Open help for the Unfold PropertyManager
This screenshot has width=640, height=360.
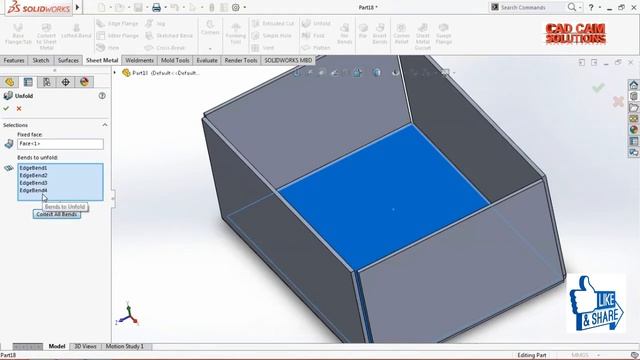pyautogui.click(x=102, y=96)
